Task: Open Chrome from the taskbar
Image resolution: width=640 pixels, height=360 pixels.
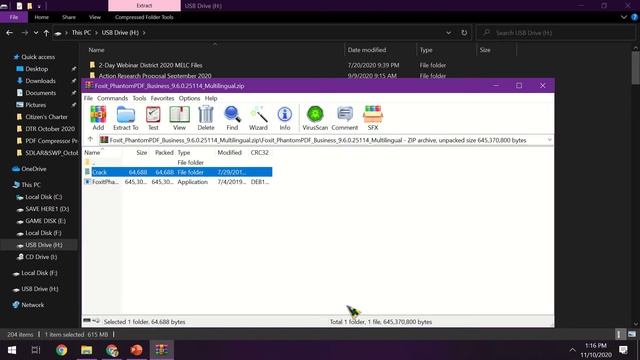Action: click(x=62, y=350)
